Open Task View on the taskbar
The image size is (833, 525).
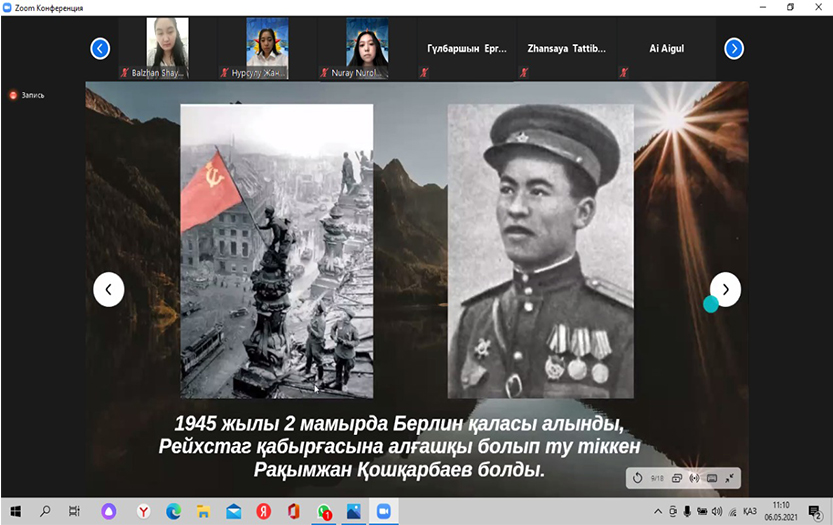pyautogui.click(x=74, y=511)
